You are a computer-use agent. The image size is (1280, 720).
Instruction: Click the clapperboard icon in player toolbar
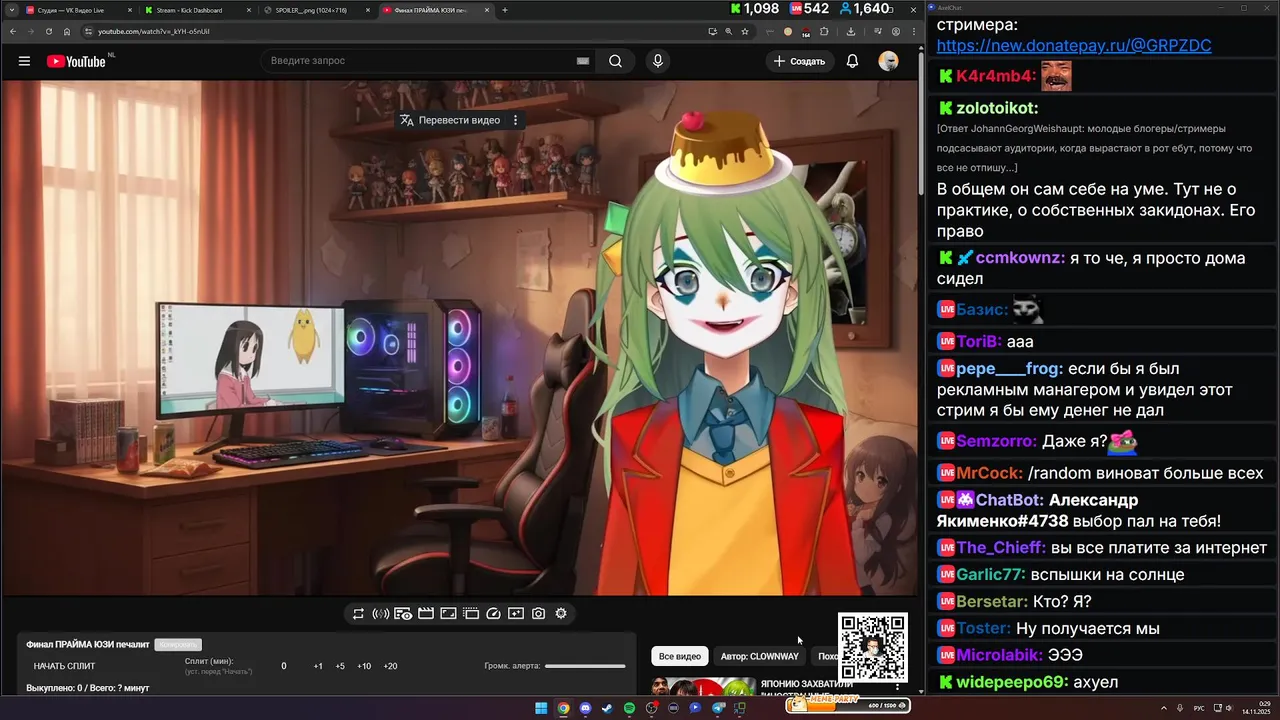click(425, 613)
